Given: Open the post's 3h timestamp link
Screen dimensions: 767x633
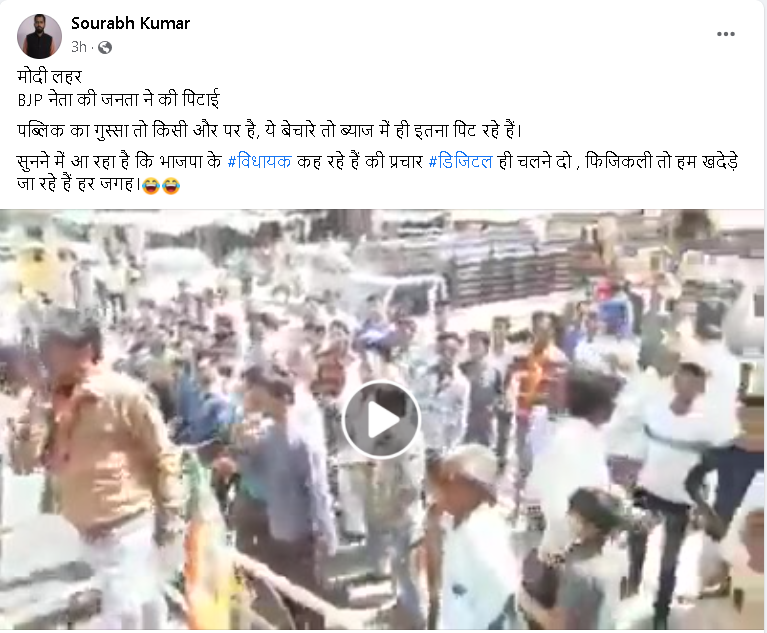Looking at the screenshot, I should click(x=79, y=47).
